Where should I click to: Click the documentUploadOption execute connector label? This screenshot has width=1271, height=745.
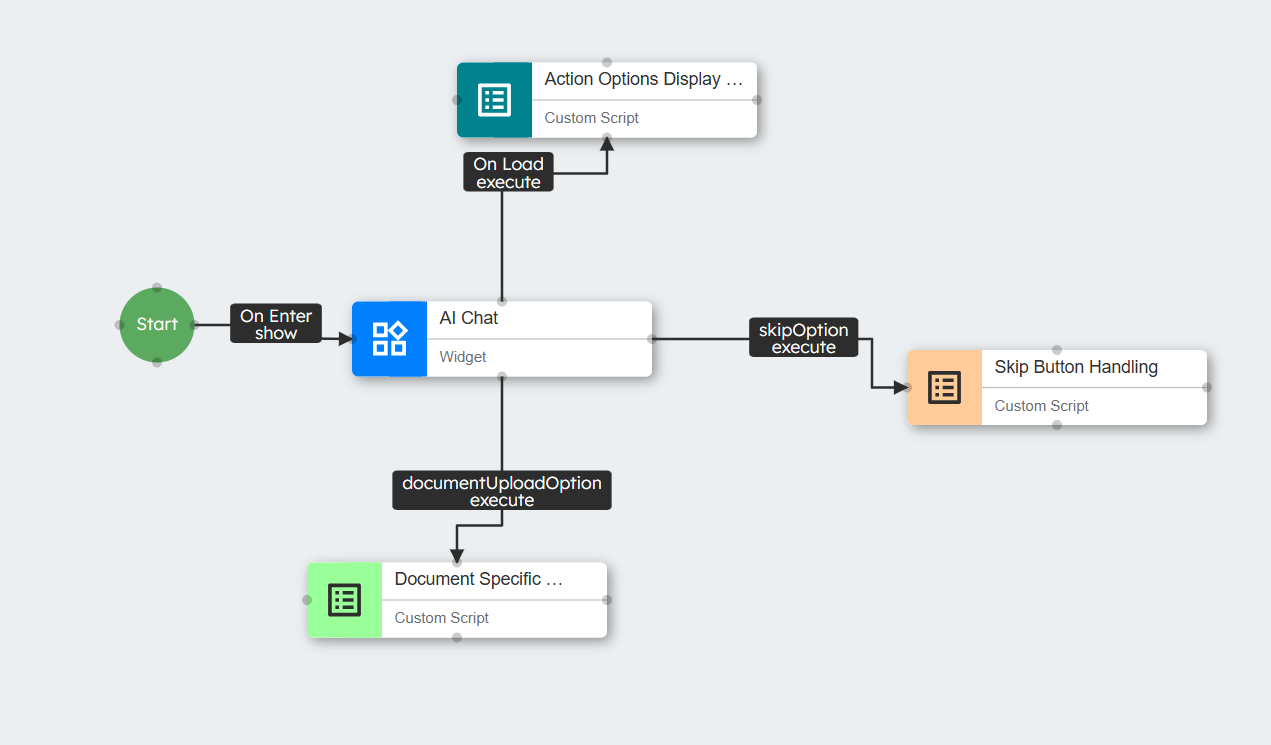(501, 490)
